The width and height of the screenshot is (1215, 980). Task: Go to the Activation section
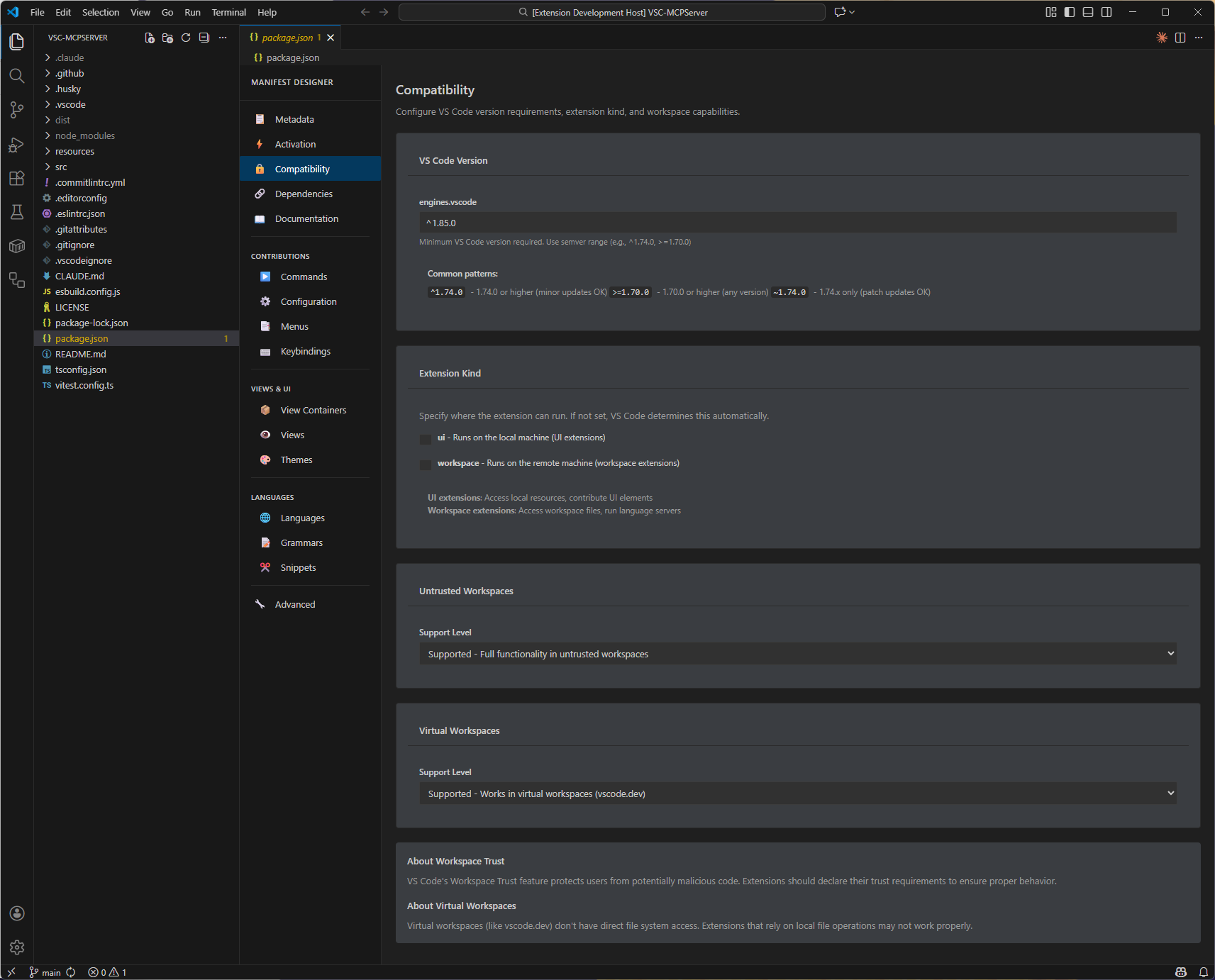310,144
